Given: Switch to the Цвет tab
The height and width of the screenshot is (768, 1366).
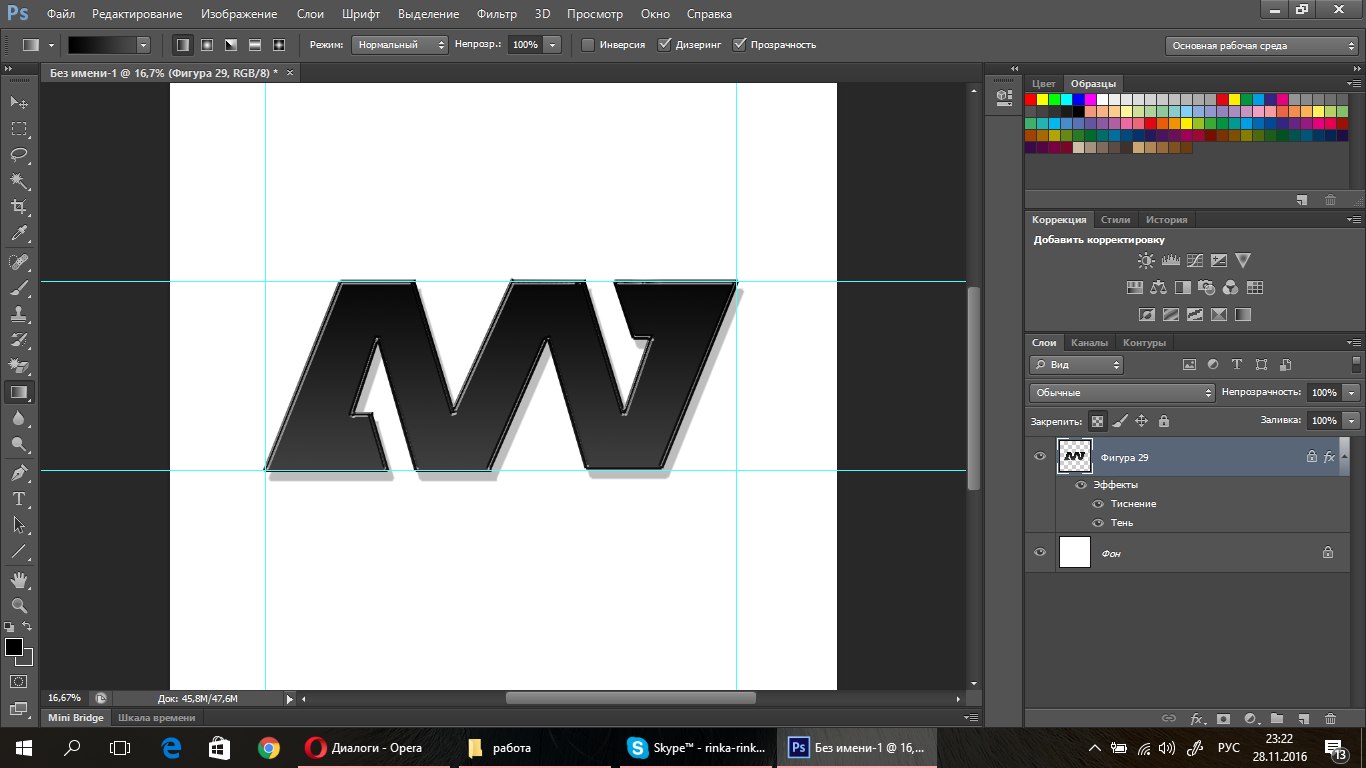Looking at the screenshot, I should pyautogui.click(x=1044, y=83).
